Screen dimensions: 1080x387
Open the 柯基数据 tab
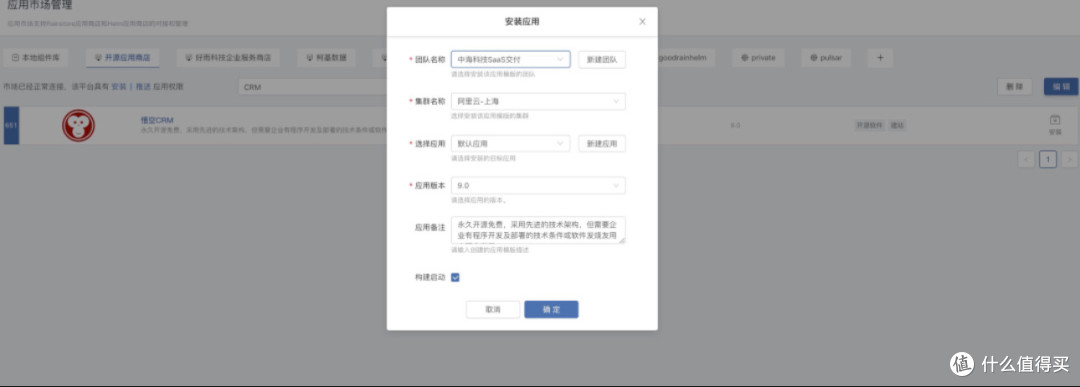(x=326, y=58)
